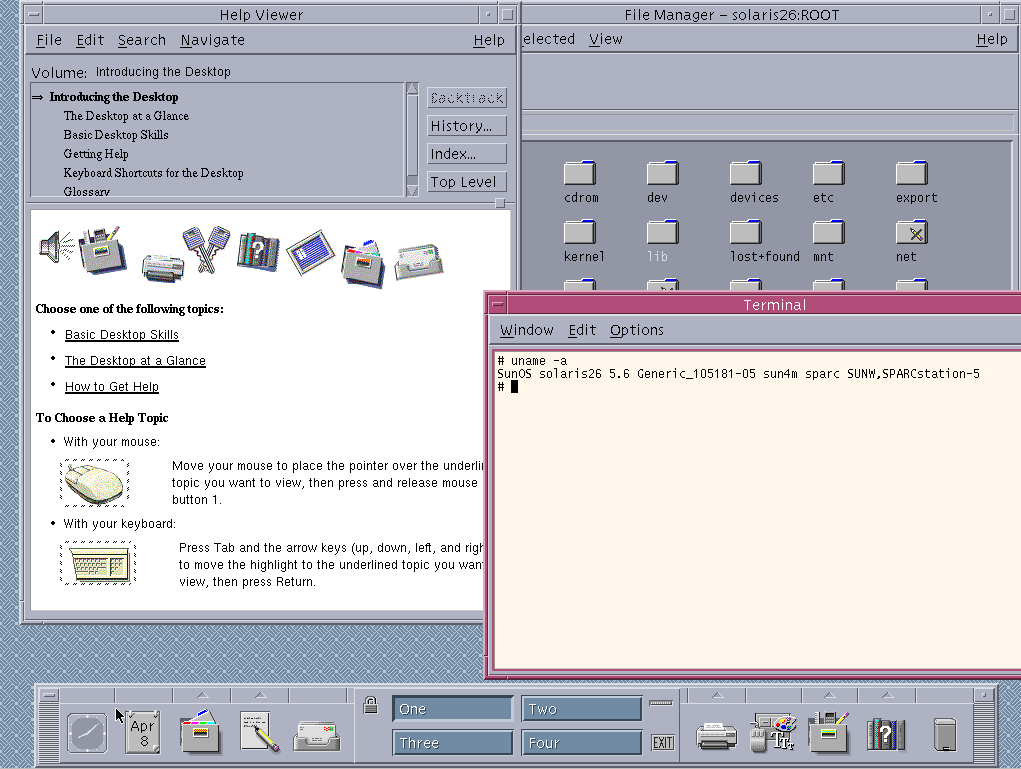The width and height of the screenshot is (1021, 769).
Task: Follow the Basic Desktop Skills link
Action: pyautogui.click(x=122, y=335)
